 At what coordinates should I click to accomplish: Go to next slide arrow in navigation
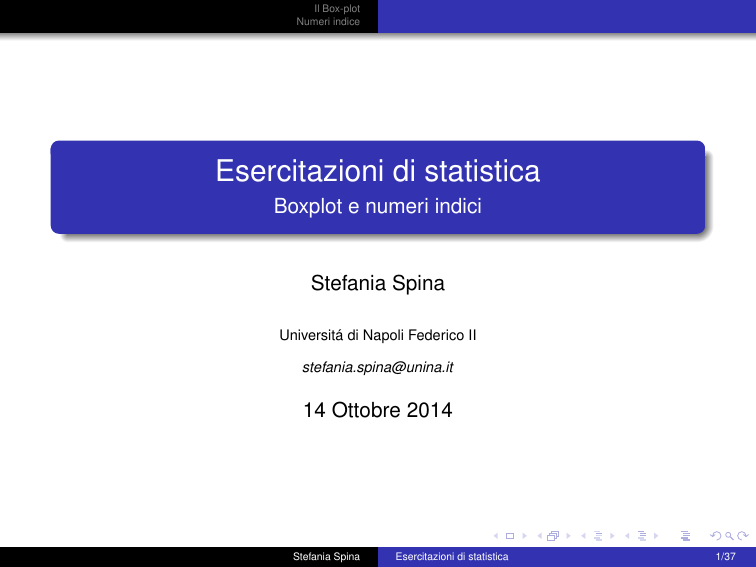tap(525, 536)
